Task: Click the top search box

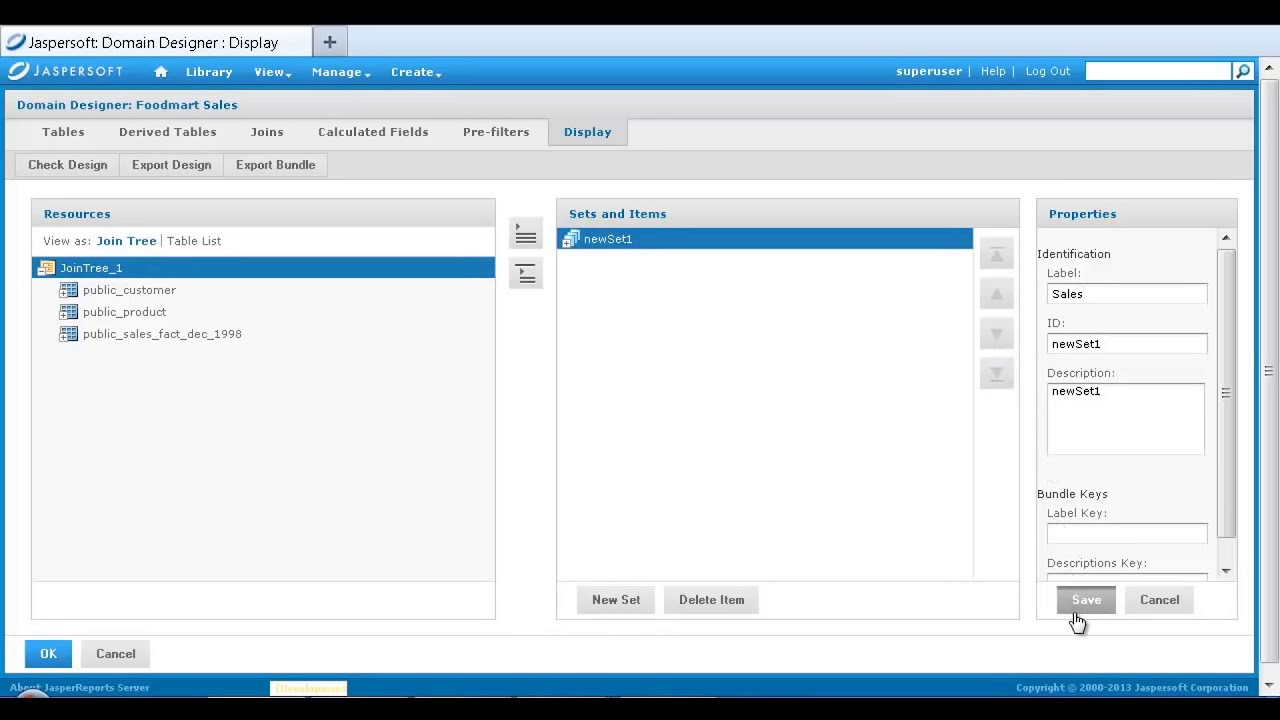Action: point(1159,71)
